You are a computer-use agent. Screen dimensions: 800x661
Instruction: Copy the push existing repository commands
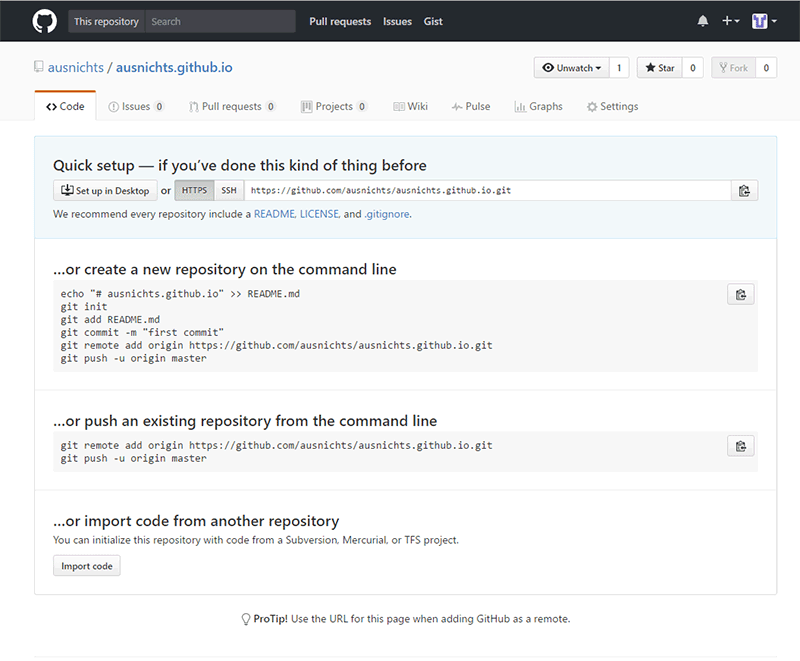(741, 446)
